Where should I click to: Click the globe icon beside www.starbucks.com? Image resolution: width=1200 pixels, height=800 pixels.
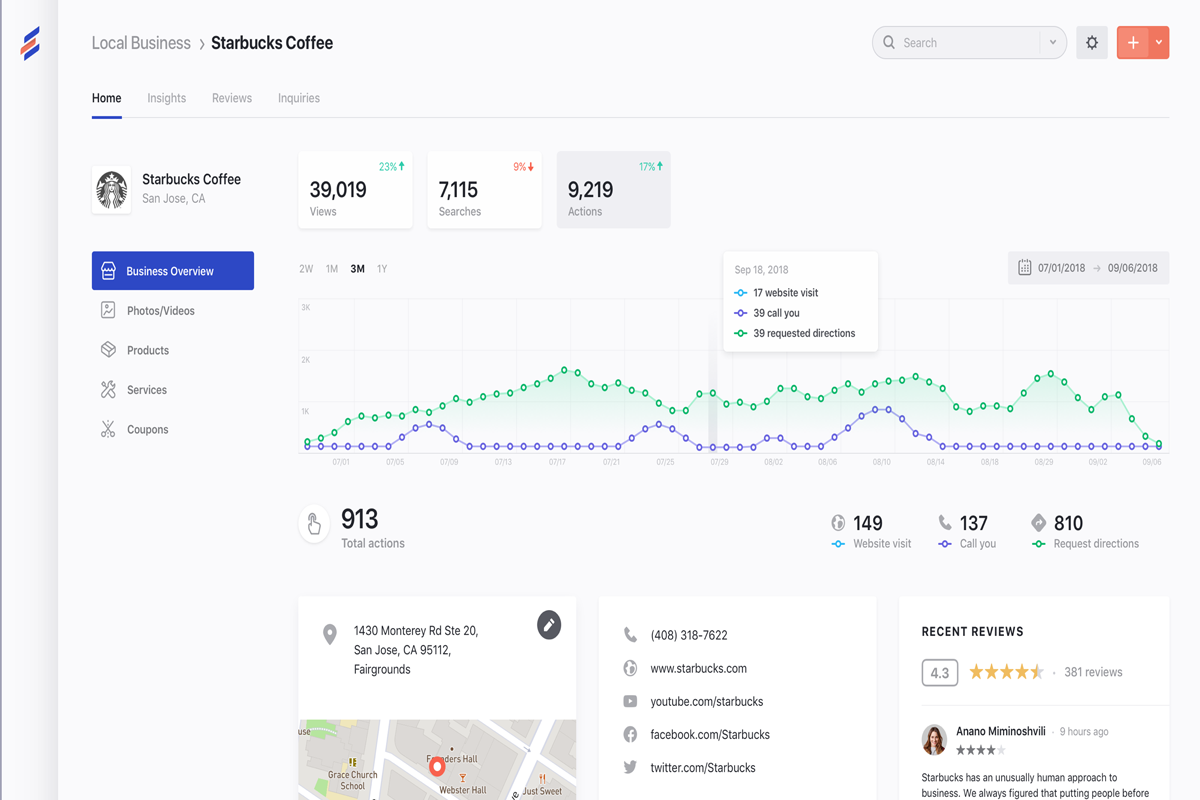pos(630,668)
